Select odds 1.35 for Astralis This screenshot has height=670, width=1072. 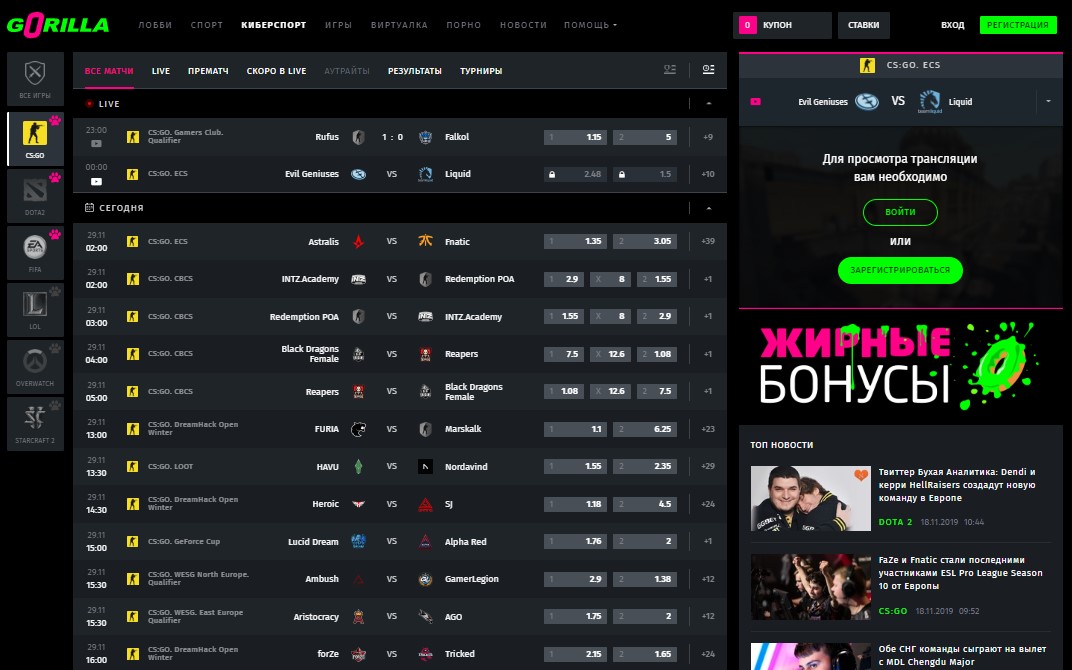[575, 241]
